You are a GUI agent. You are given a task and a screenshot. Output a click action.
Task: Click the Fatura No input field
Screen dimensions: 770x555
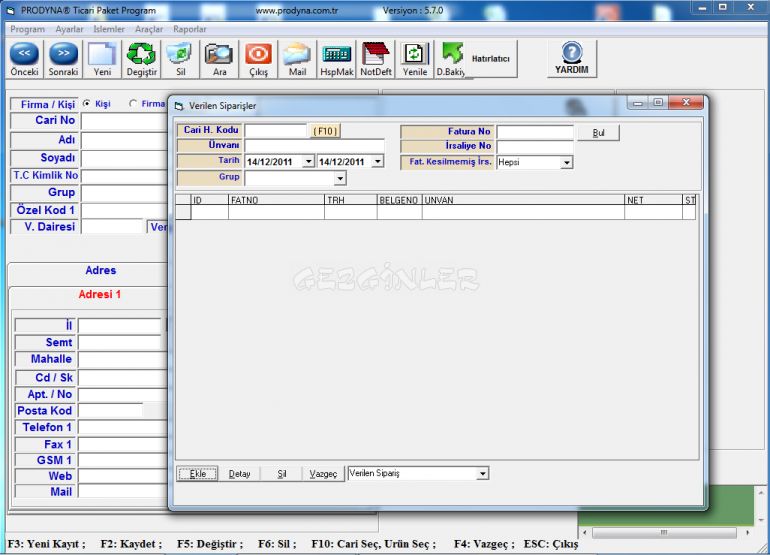[535, 132]
